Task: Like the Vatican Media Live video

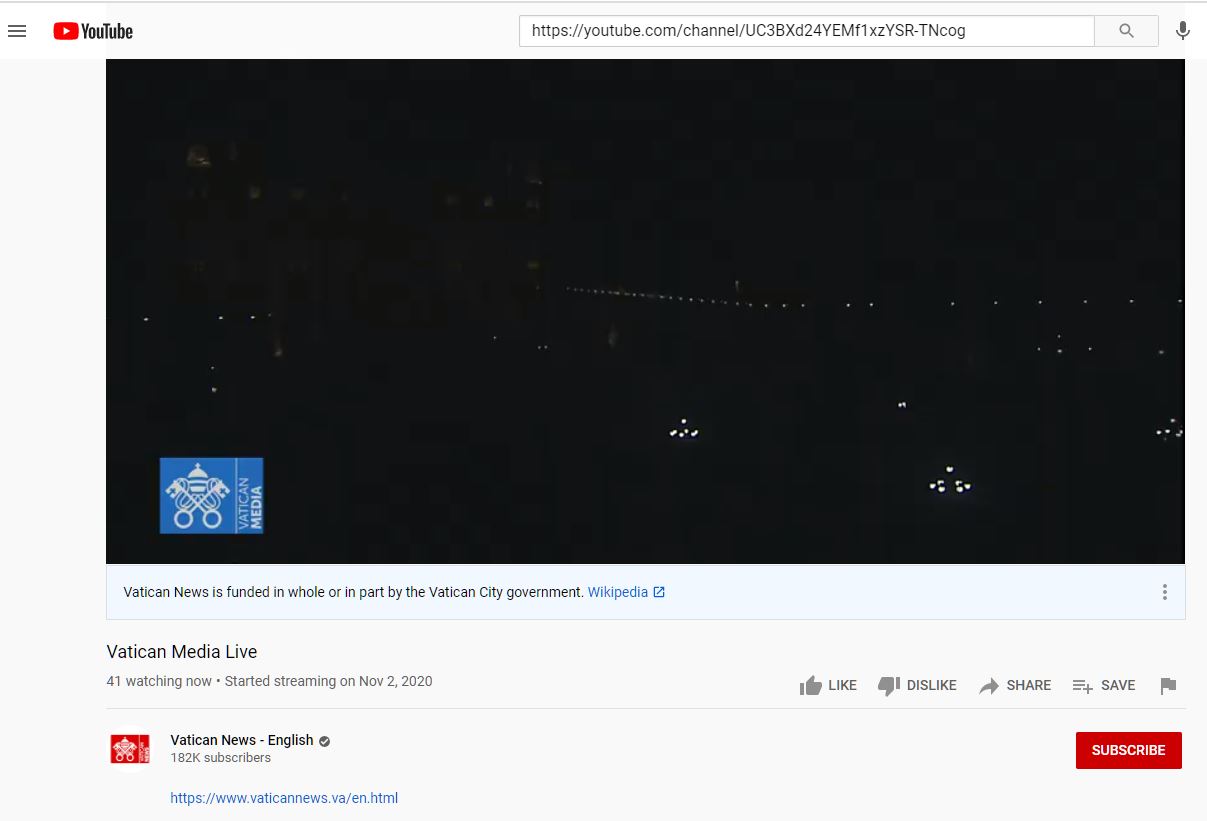Action: (828, 685)
